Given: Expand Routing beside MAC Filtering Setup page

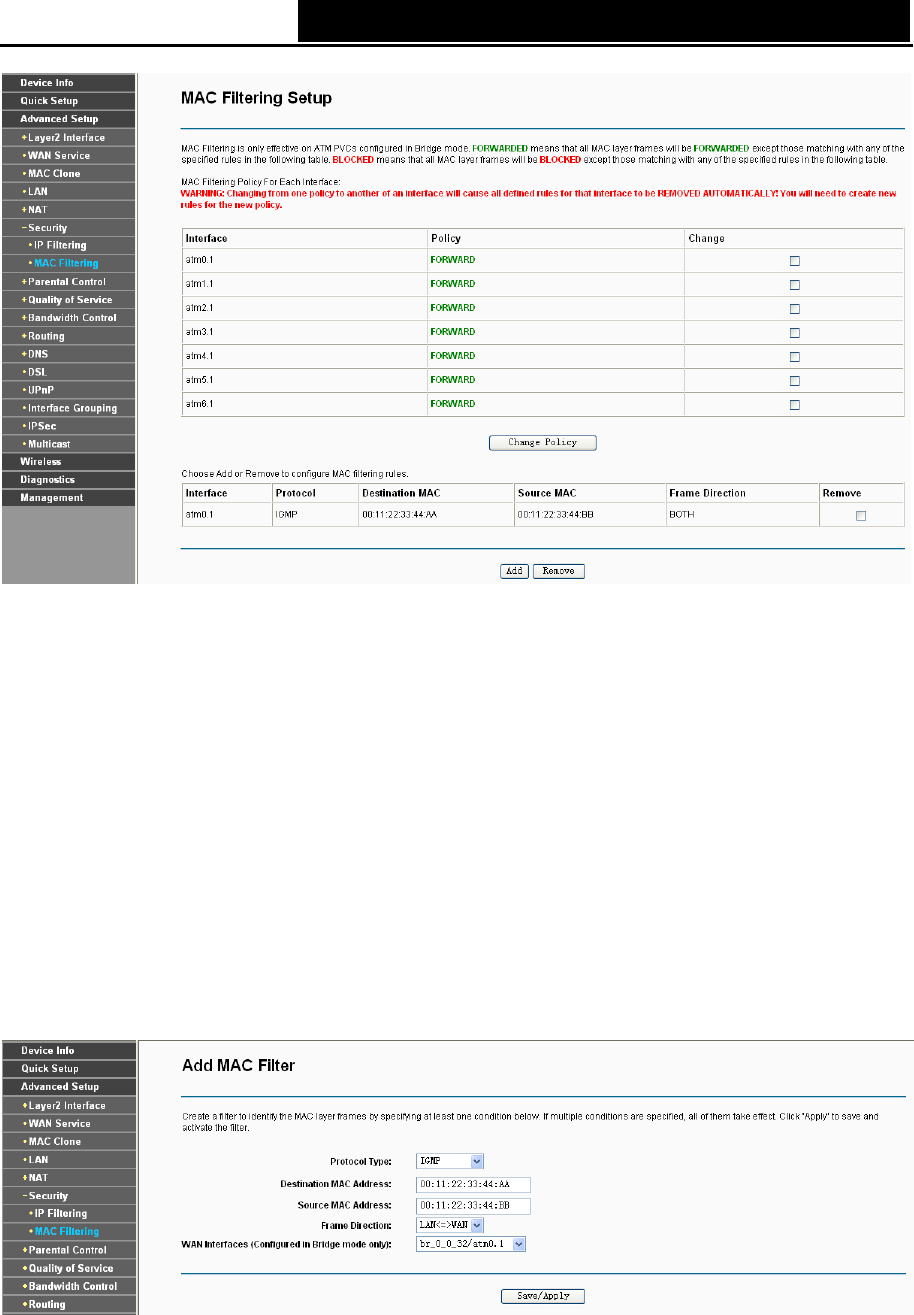Looking at the screenshot, I should [68, 336].
